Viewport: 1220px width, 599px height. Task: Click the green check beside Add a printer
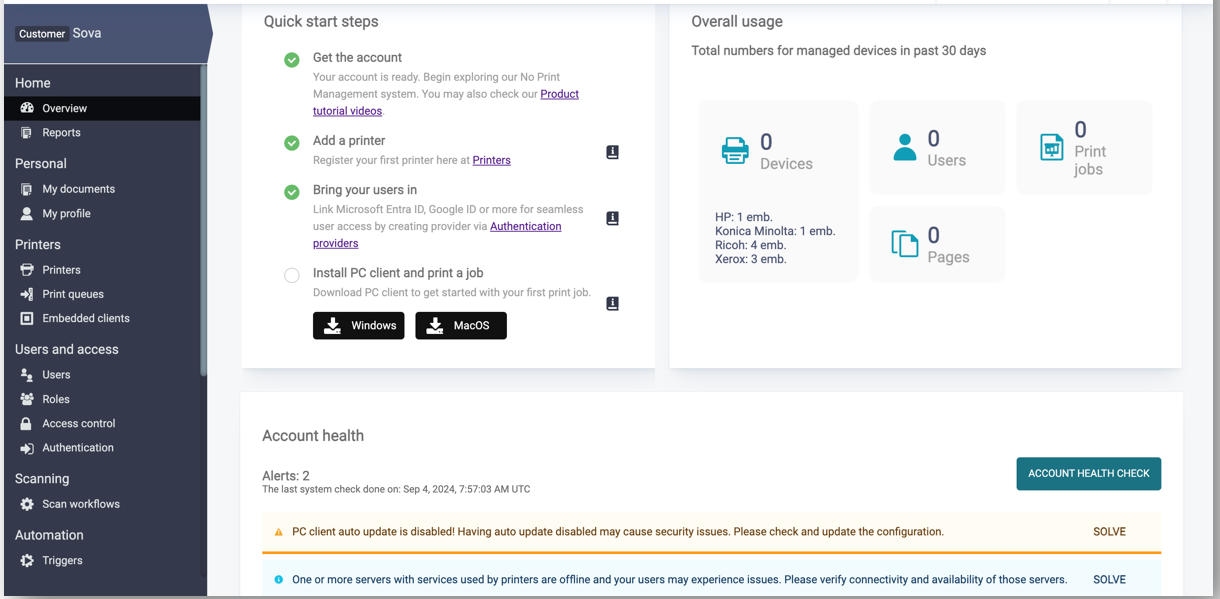point(292,143)
